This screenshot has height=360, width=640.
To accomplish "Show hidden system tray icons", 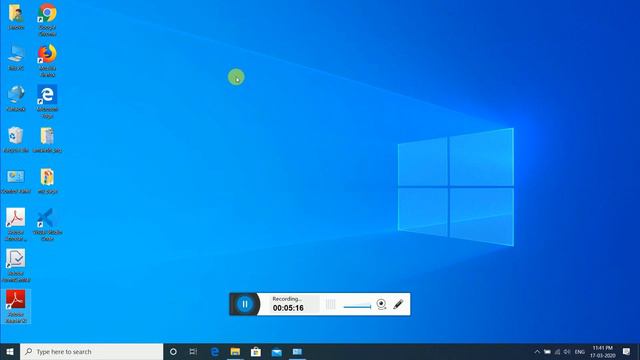I will coord(537,352).
